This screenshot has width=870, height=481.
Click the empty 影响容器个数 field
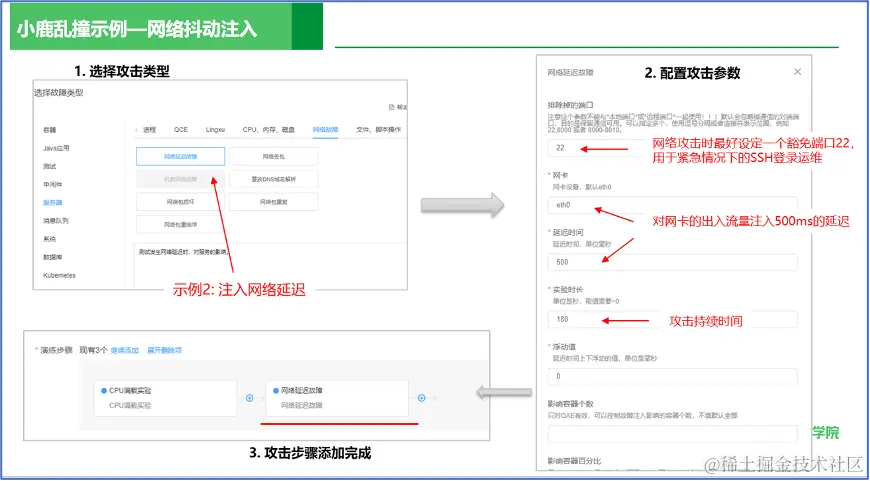[672, 433]
